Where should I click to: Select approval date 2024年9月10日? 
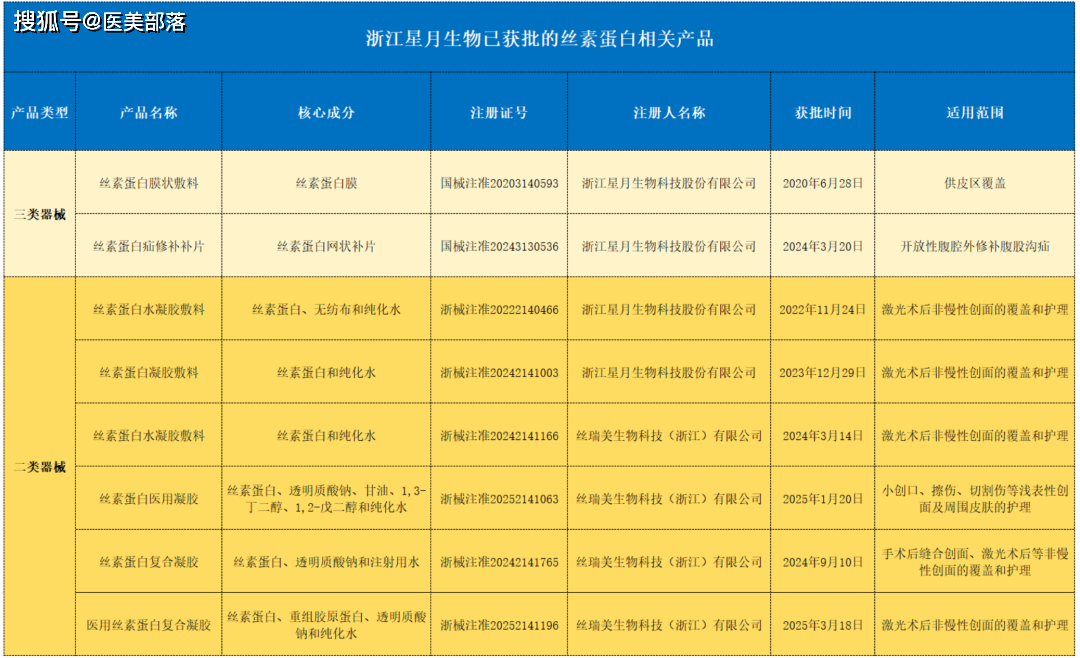823,562
